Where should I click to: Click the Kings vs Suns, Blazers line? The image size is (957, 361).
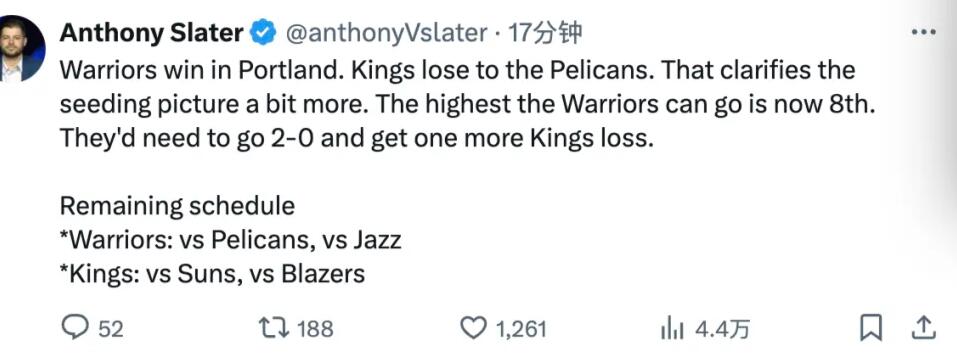point(212,274)
